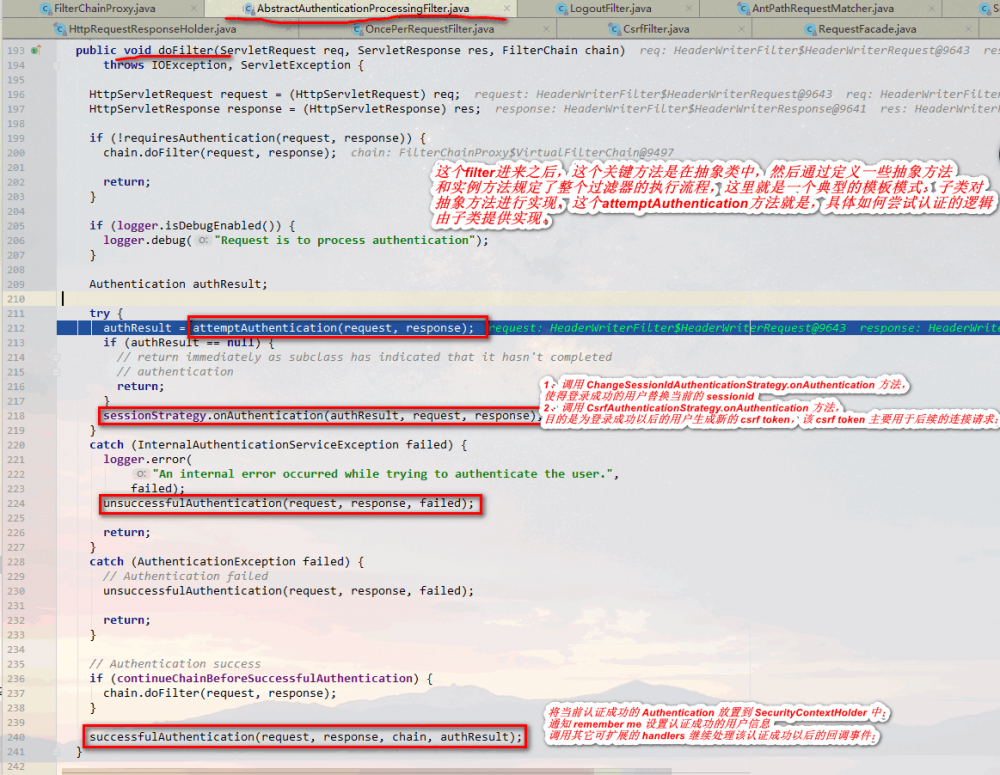1000x775 pixels.
Task: Click attemptAuthentication call on highlighted line 212
Action: (x=334, y=328)
